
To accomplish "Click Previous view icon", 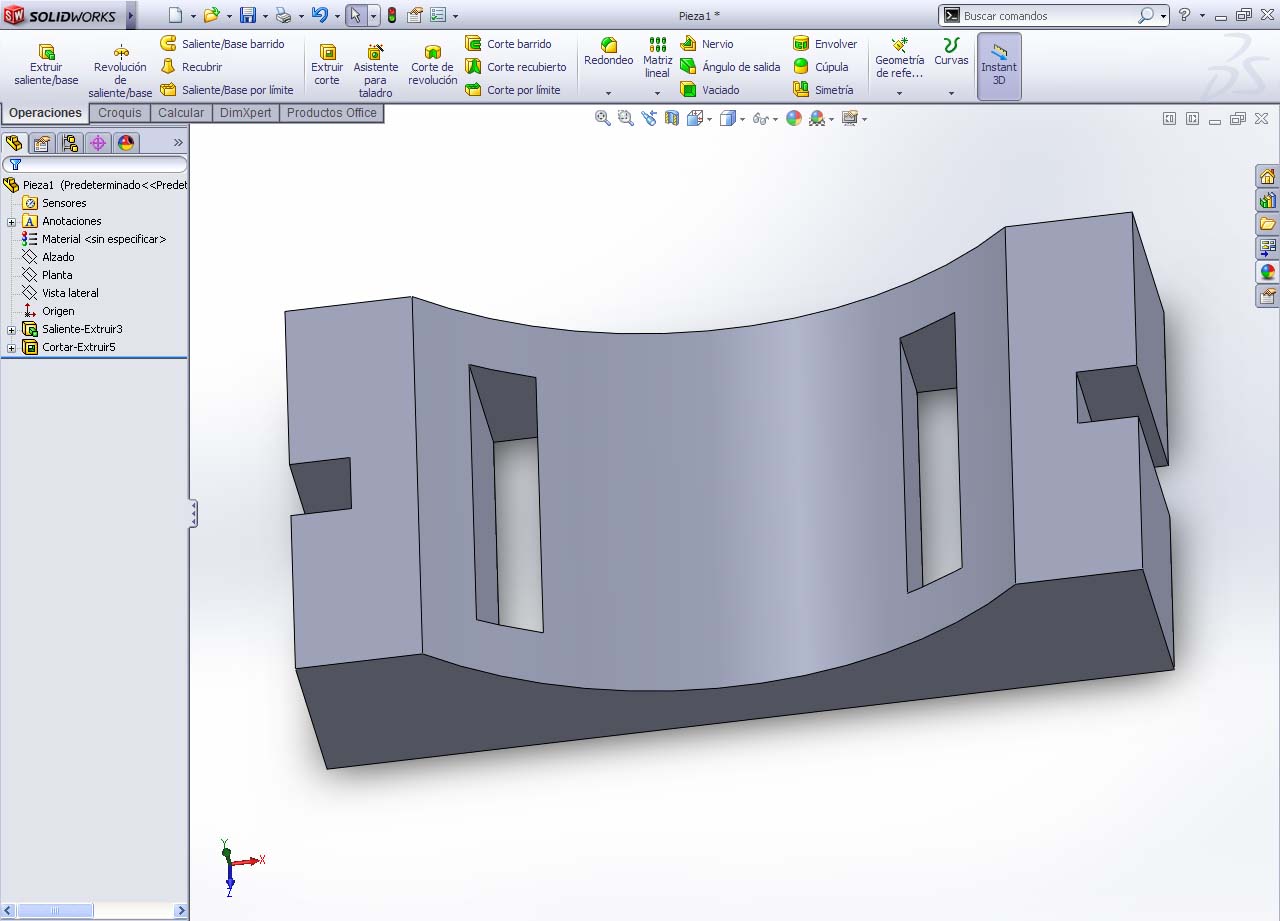I will tap(649, 118).
